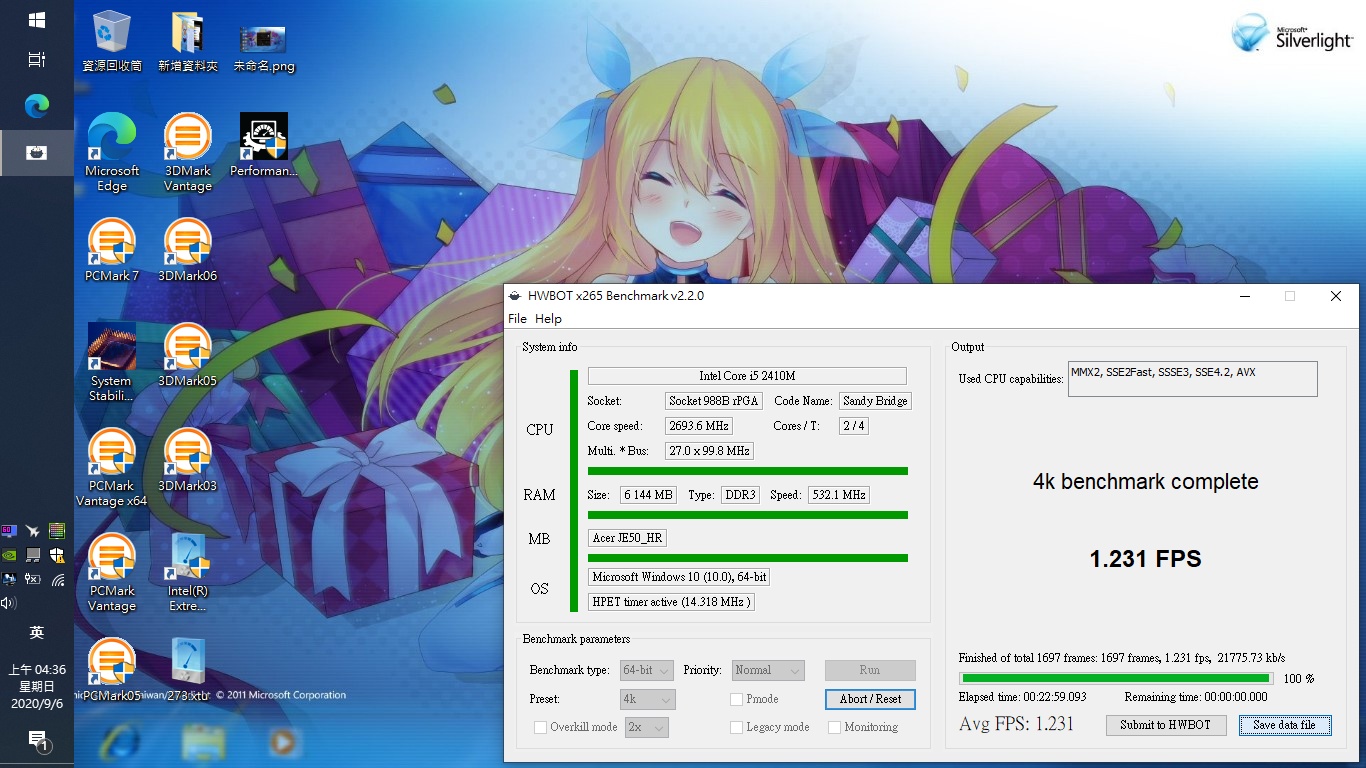Select the HWBOT benchmark taskbar button
1366x768 pixels.
[37, 153]
